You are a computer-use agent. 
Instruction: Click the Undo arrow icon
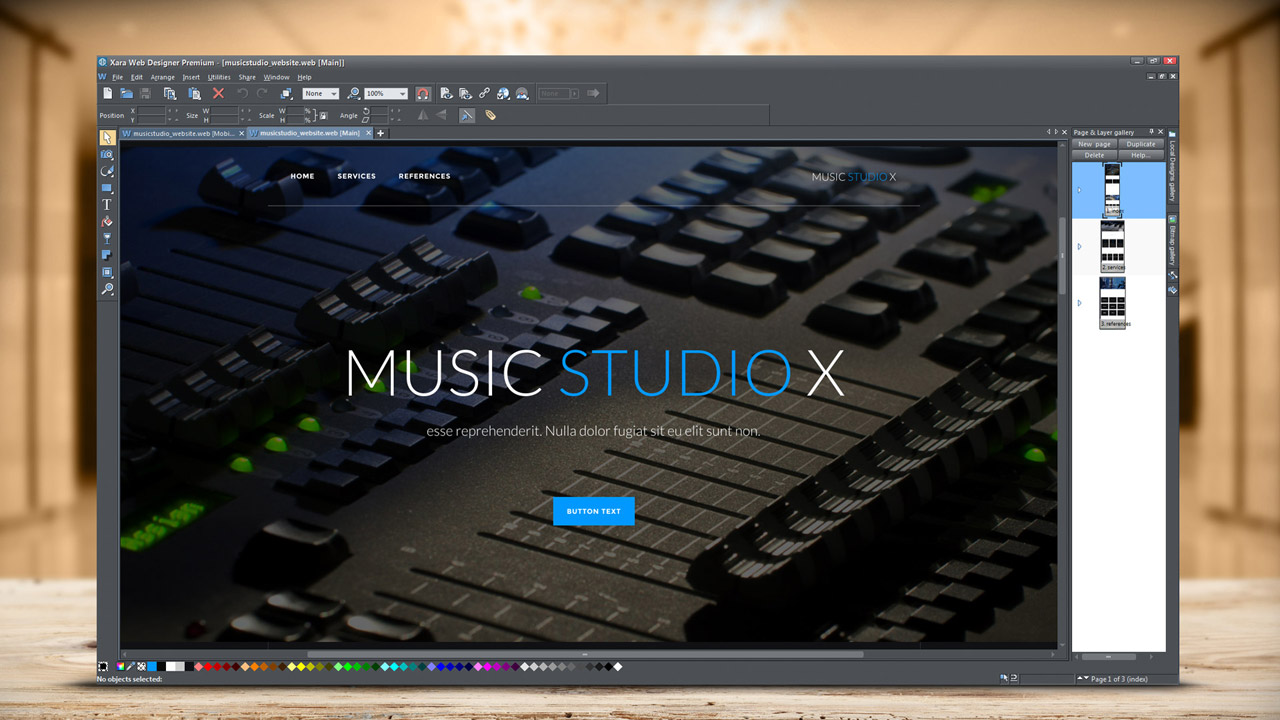click(x=243, y=93)
